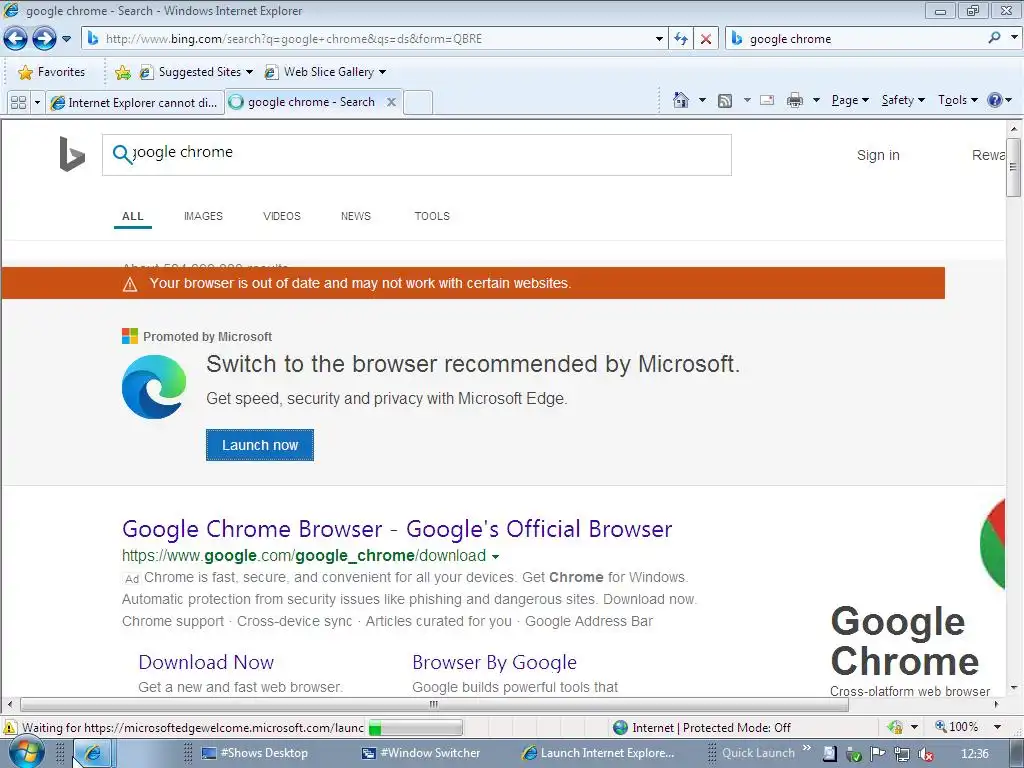Click the vertical scrollbar thumb

pos(1013,167)
